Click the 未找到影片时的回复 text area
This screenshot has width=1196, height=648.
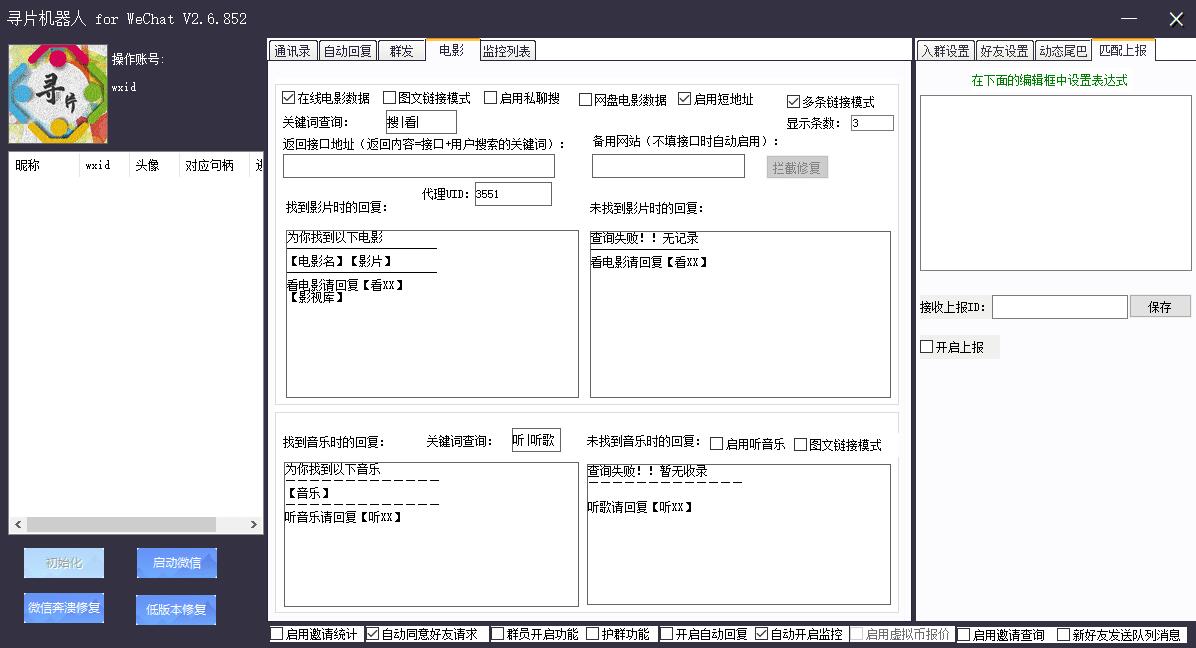point(740,314)
